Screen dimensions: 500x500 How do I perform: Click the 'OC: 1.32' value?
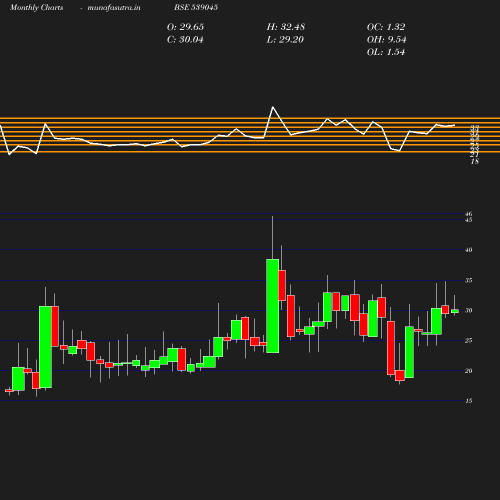[386, 27]
